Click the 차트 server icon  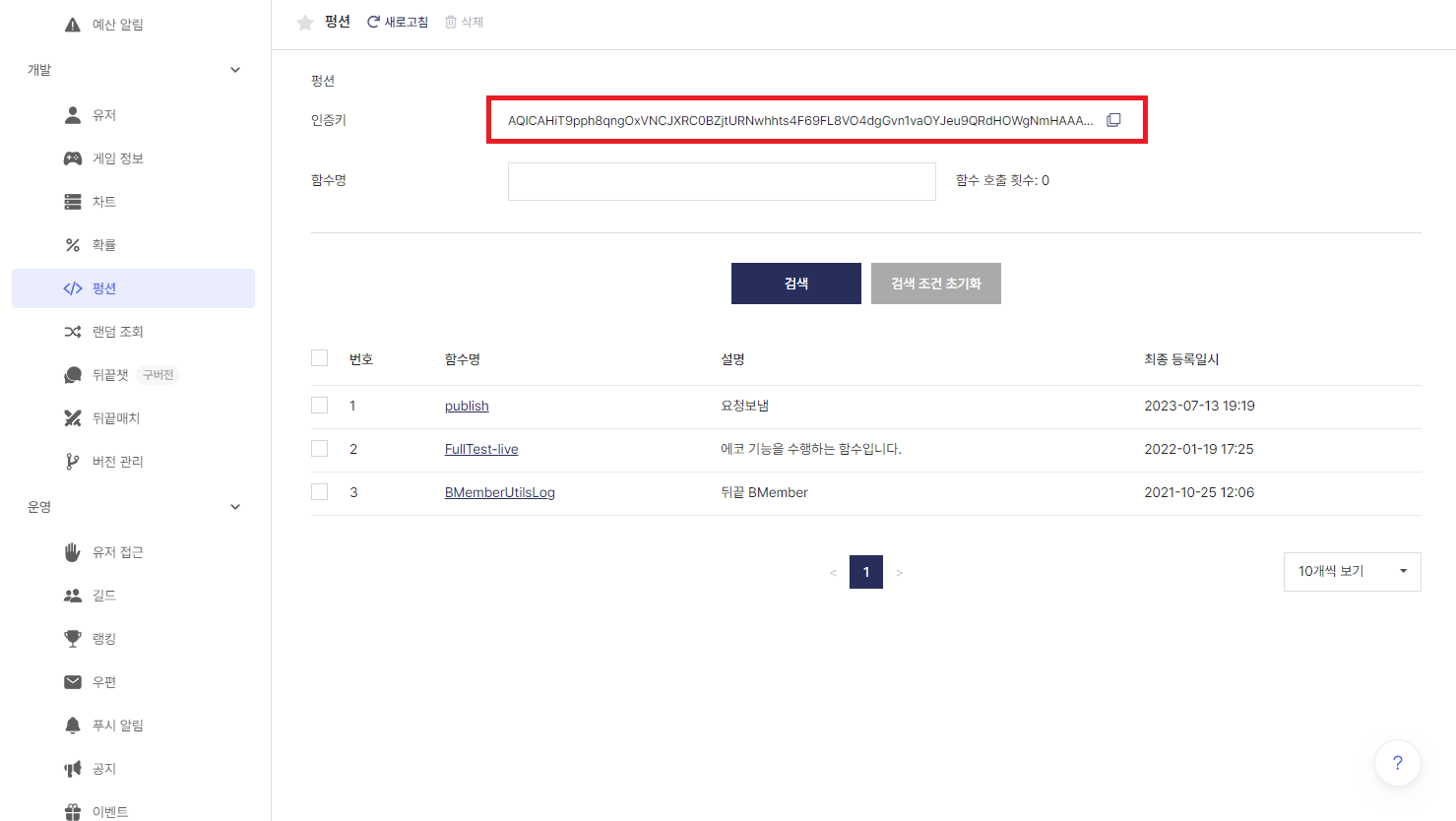tap(73, 202)
